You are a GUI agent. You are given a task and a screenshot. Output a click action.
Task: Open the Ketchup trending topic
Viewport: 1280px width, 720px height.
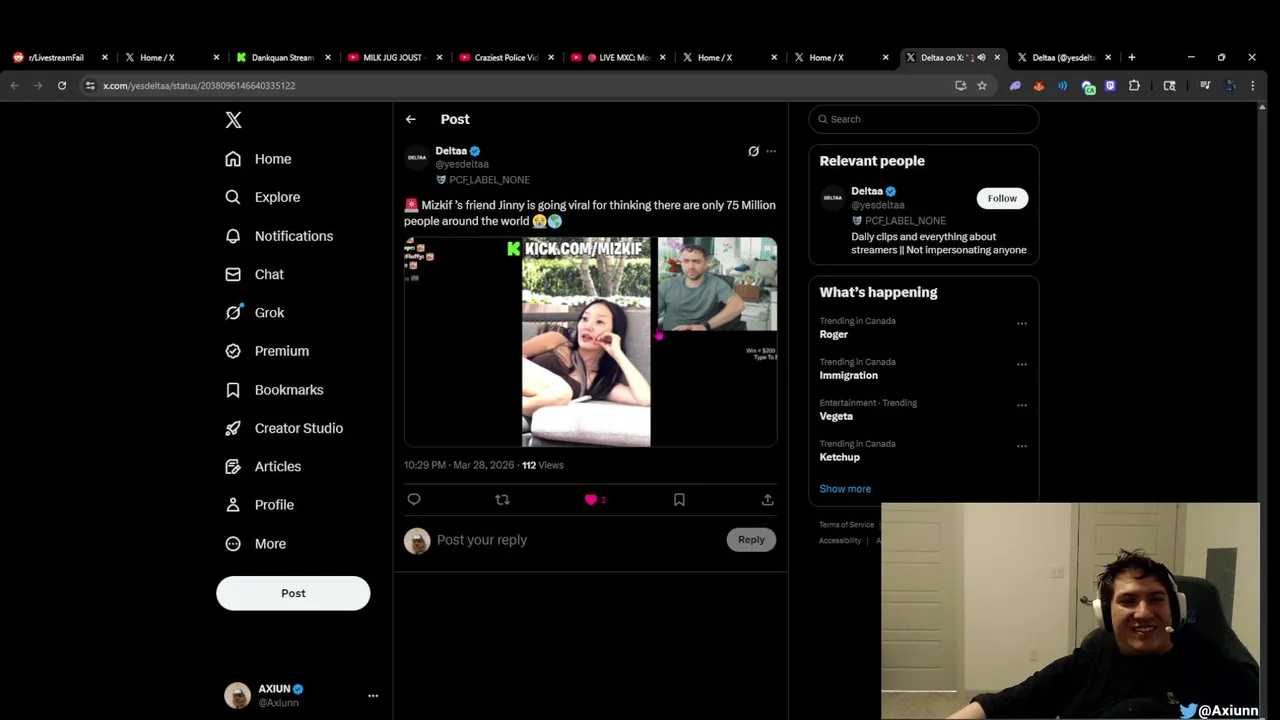tap(840, 457)
